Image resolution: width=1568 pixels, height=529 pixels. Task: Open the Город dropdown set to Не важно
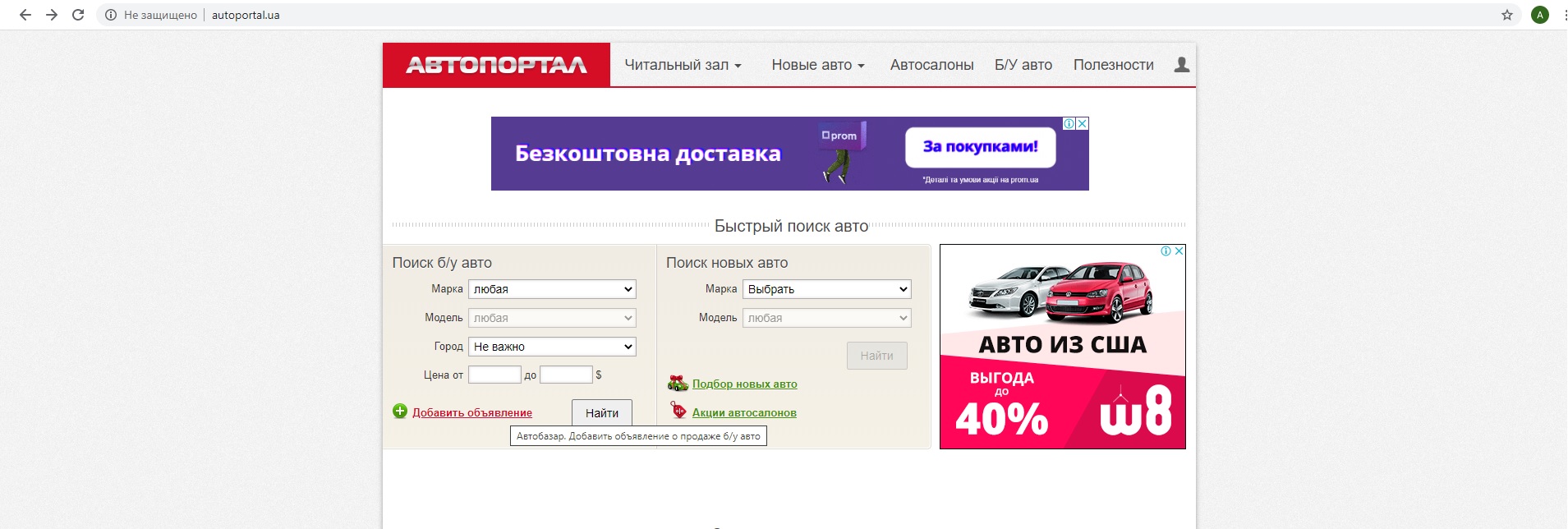pyautogui.click(x=552, y=347)
